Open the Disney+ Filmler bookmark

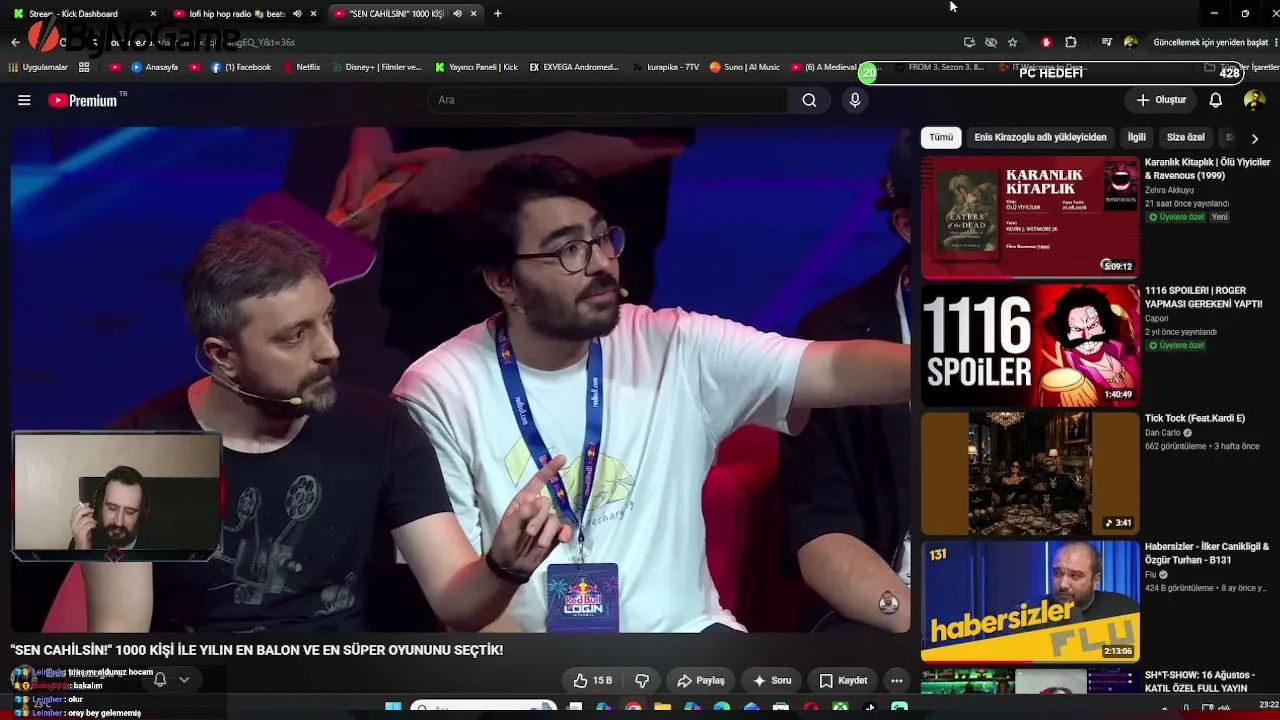click(375, 67)
